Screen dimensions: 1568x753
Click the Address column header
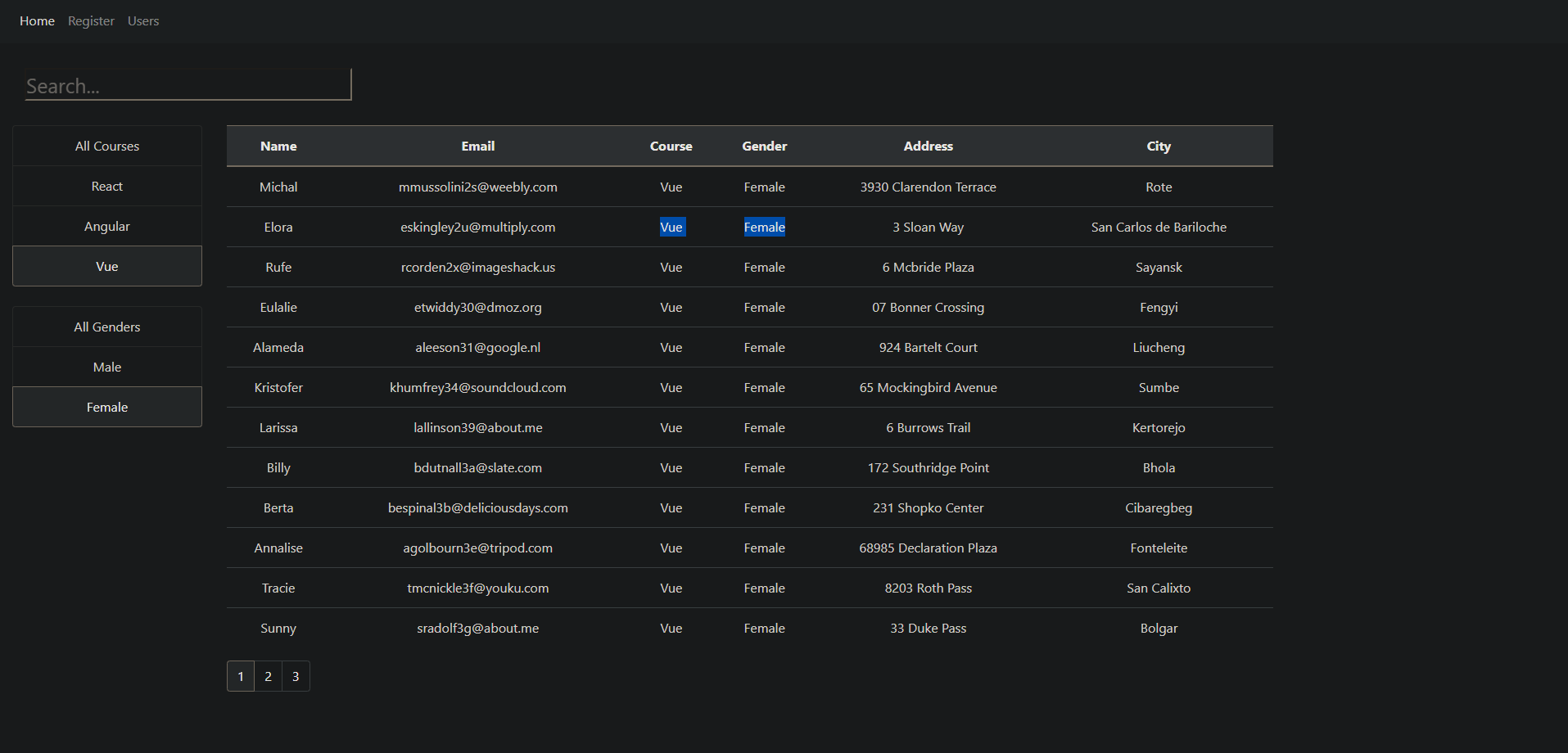point(929,147)
